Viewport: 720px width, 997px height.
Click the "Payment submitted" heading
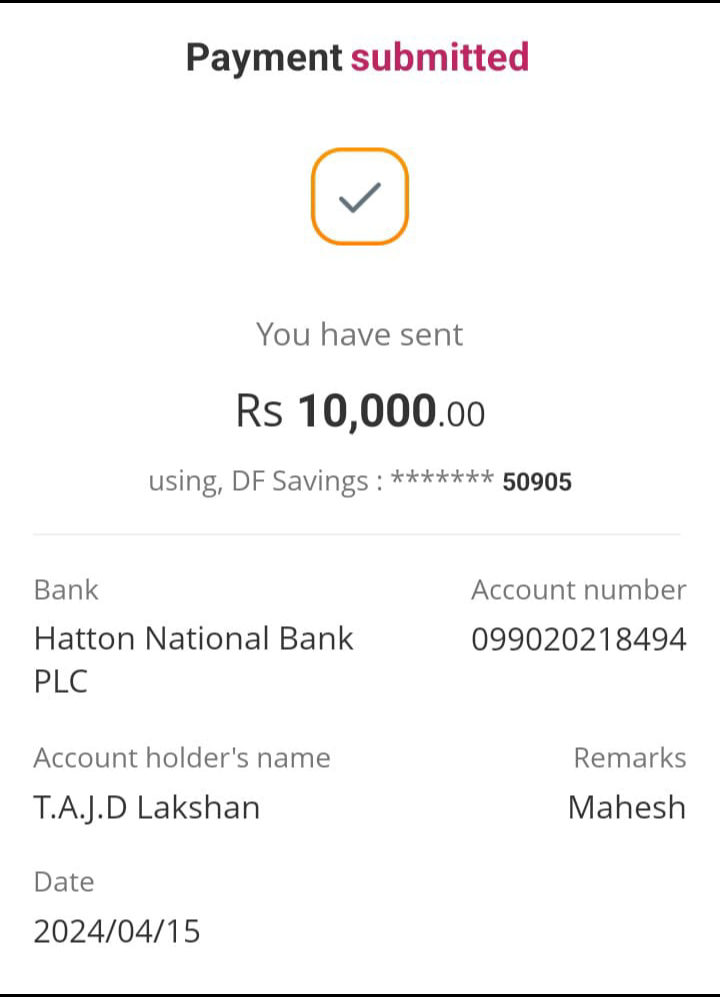click(x=357, y=57)
